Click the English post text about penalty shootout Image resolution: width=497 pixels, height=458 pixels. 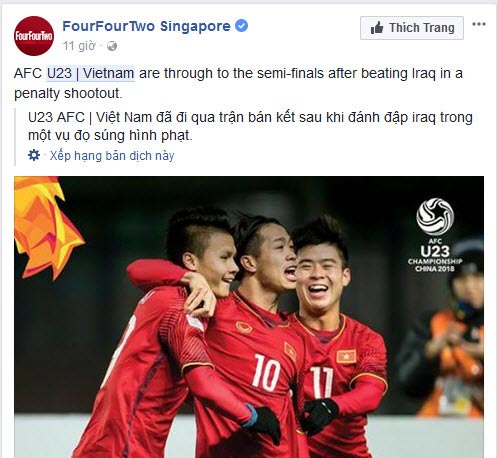238,83
